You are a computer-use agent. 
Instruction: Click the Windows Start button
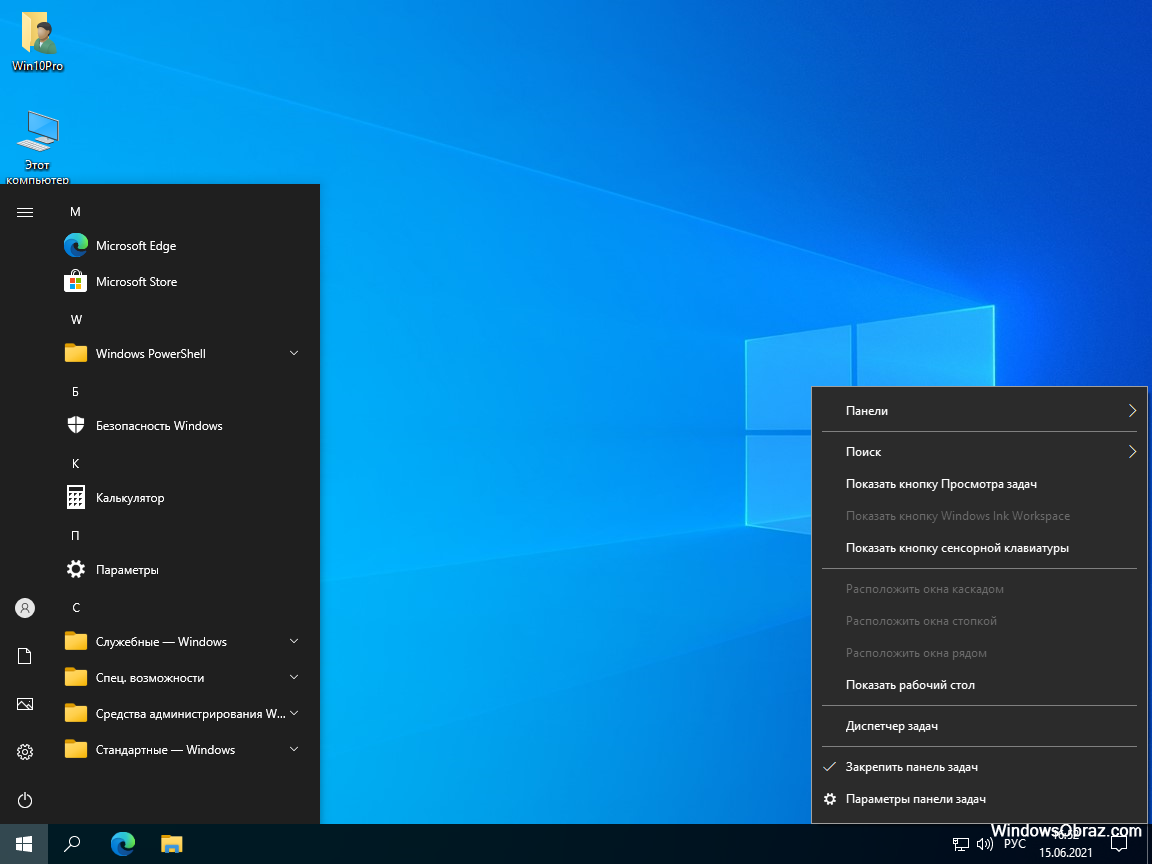point(24,844)
